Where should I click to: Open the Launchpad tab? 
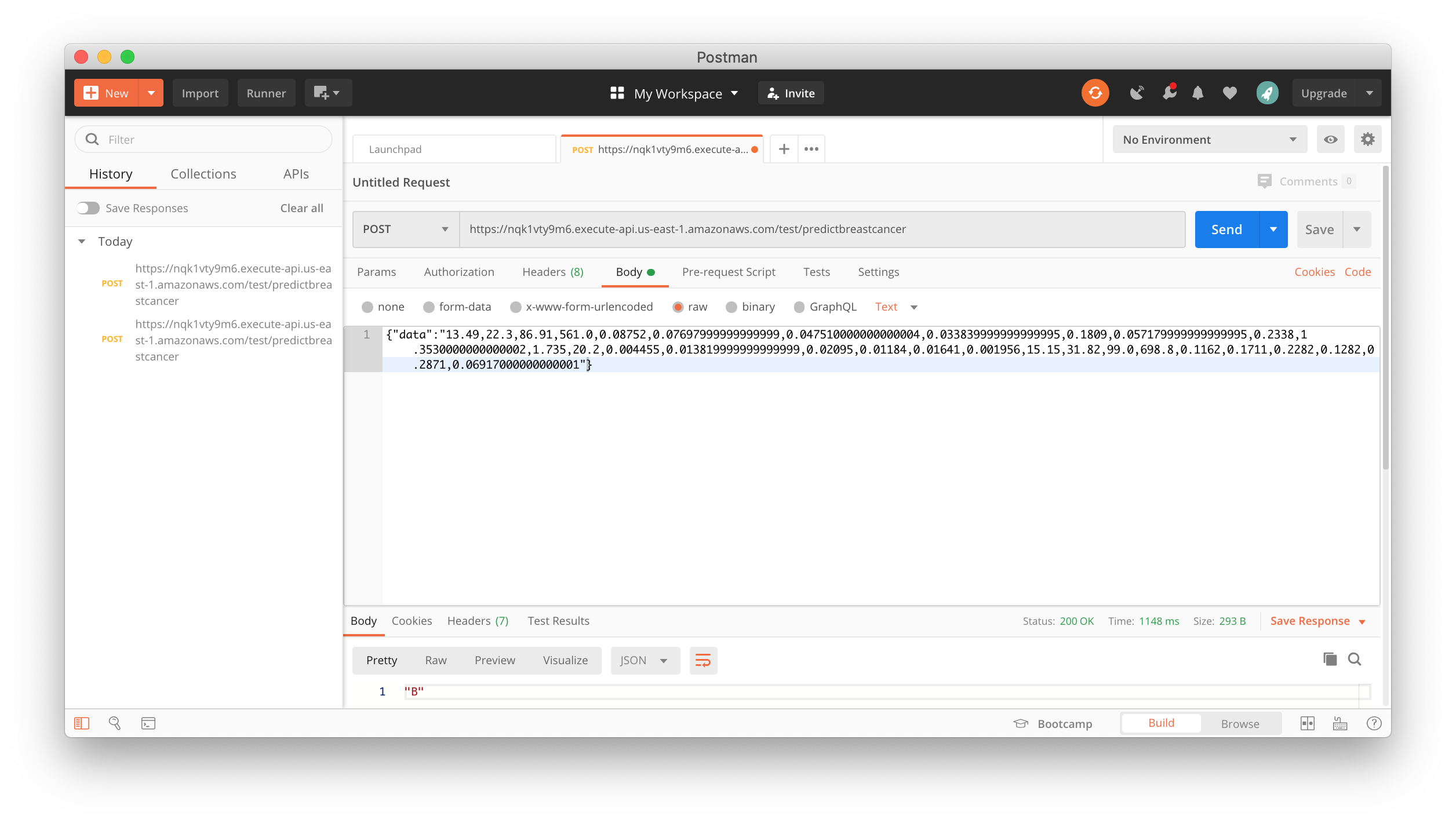454,149
